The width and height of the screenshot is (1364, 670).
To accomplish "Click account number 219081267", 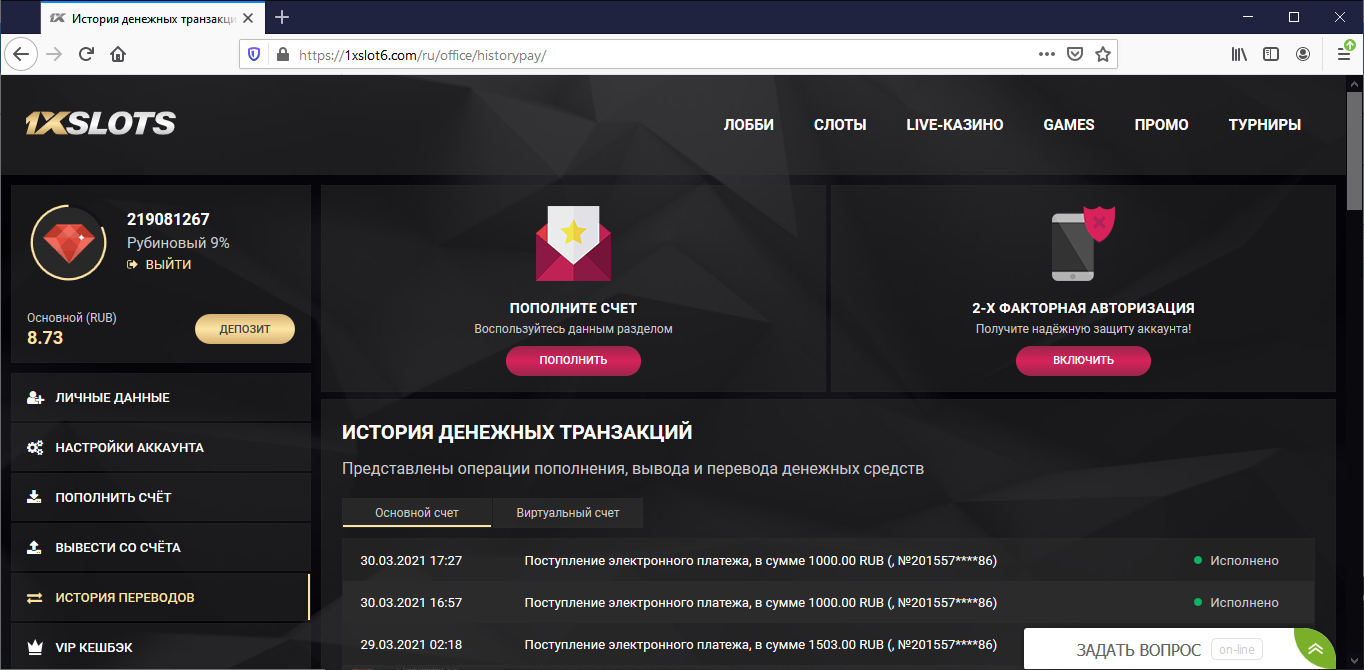I will point(168,220).
